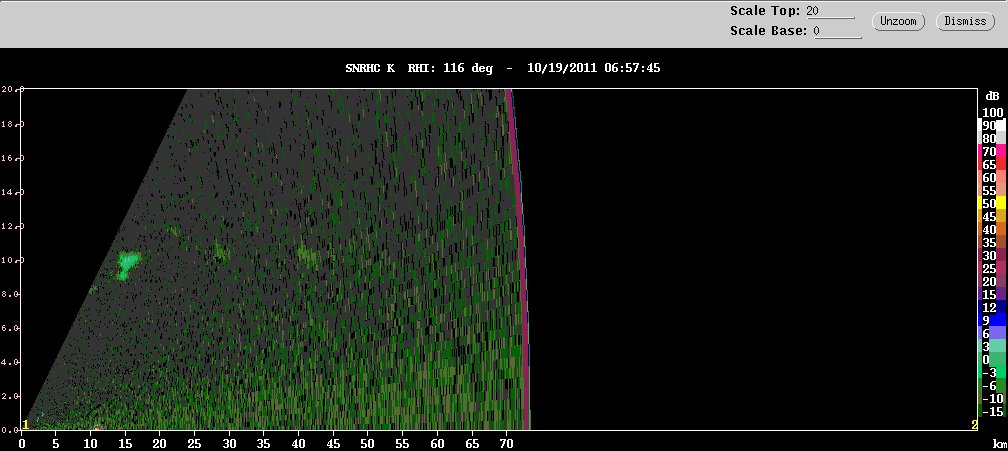1008x451 pixels.
Task: Click the 35 km range axis label
Action: point(264,443)
